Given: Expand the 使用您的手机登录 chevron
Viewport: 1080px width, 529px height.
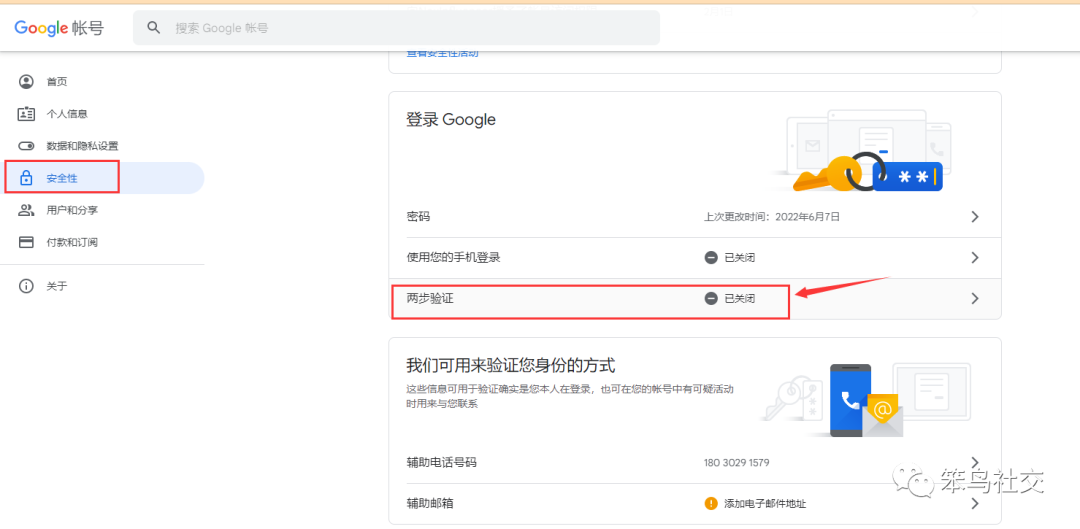Looking at the screenshot, I should tap(975, 258).
